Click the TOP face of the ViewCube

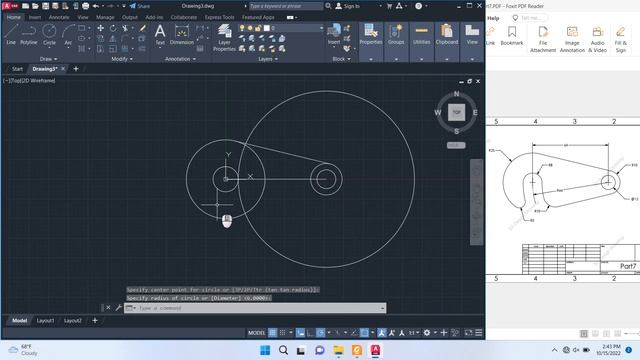[x=456, y=112]
